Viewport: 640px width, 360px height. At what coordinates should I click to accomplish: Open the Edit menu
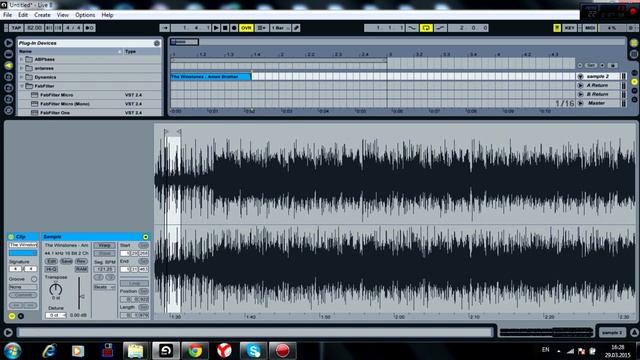(23, 15)
